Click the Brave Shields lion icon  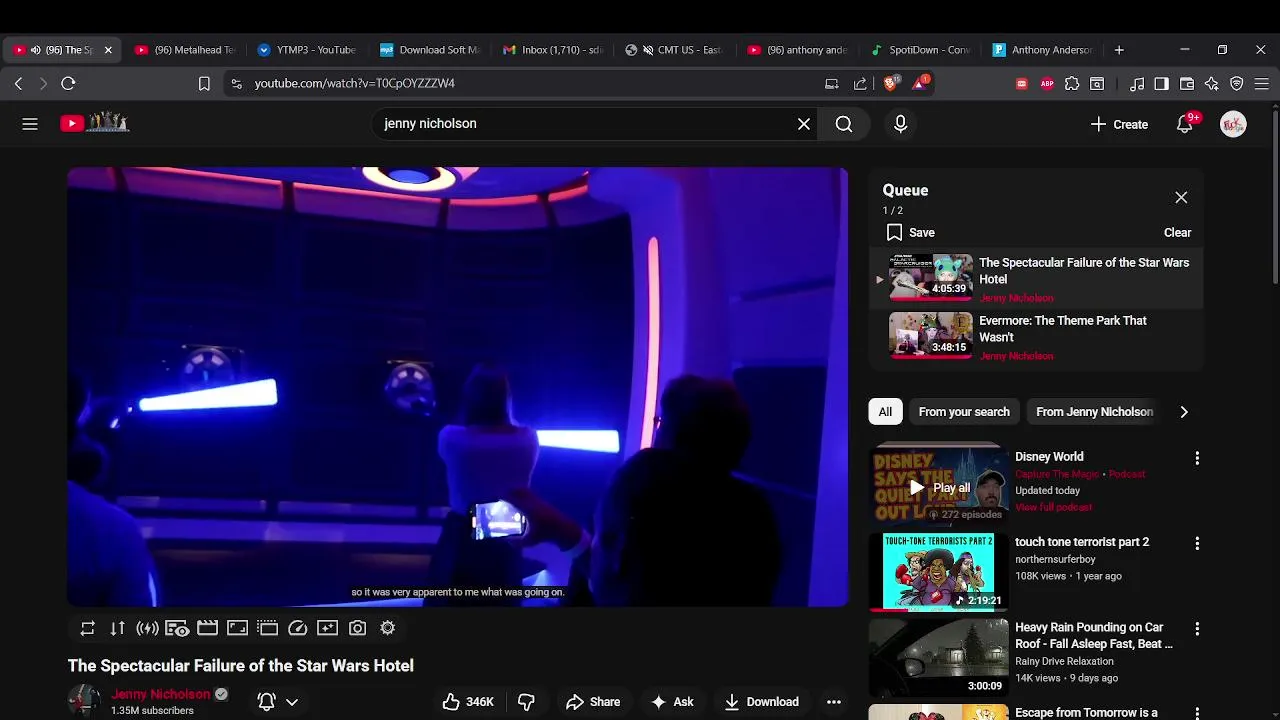(890, 84)
